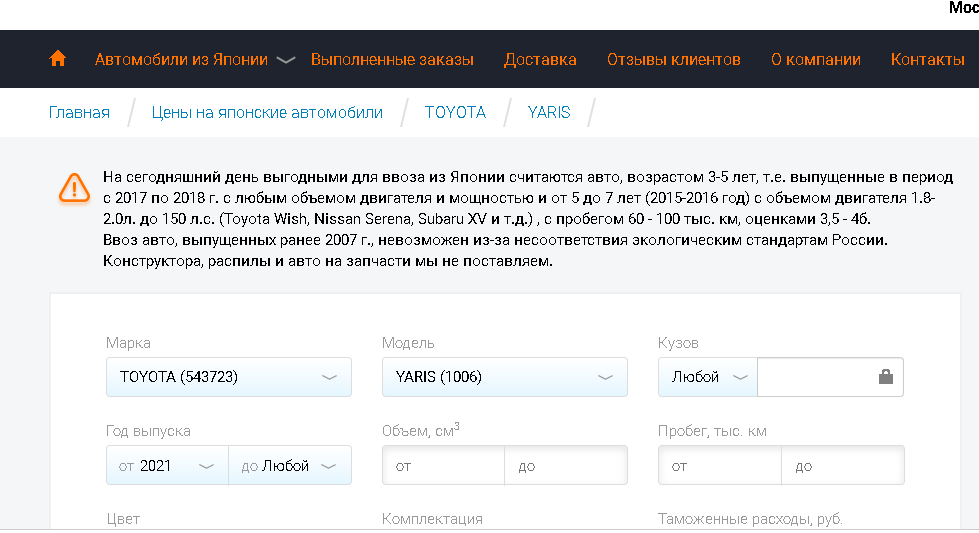This screenshot has width=979, height=533.
Task: Click the lock icon in body code field
Action: click(885, 377)
